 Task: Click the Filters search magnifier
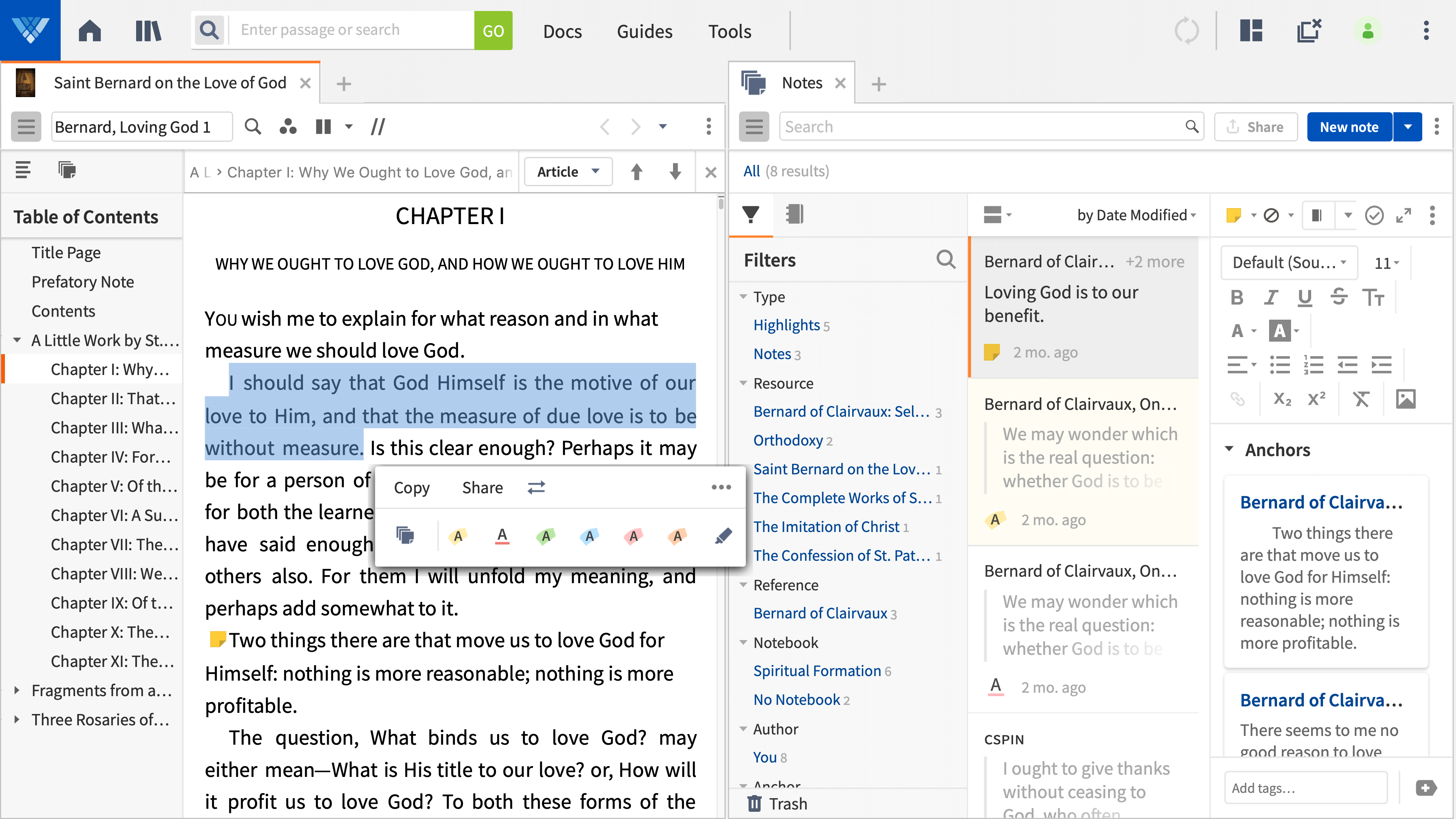(946, 259)
